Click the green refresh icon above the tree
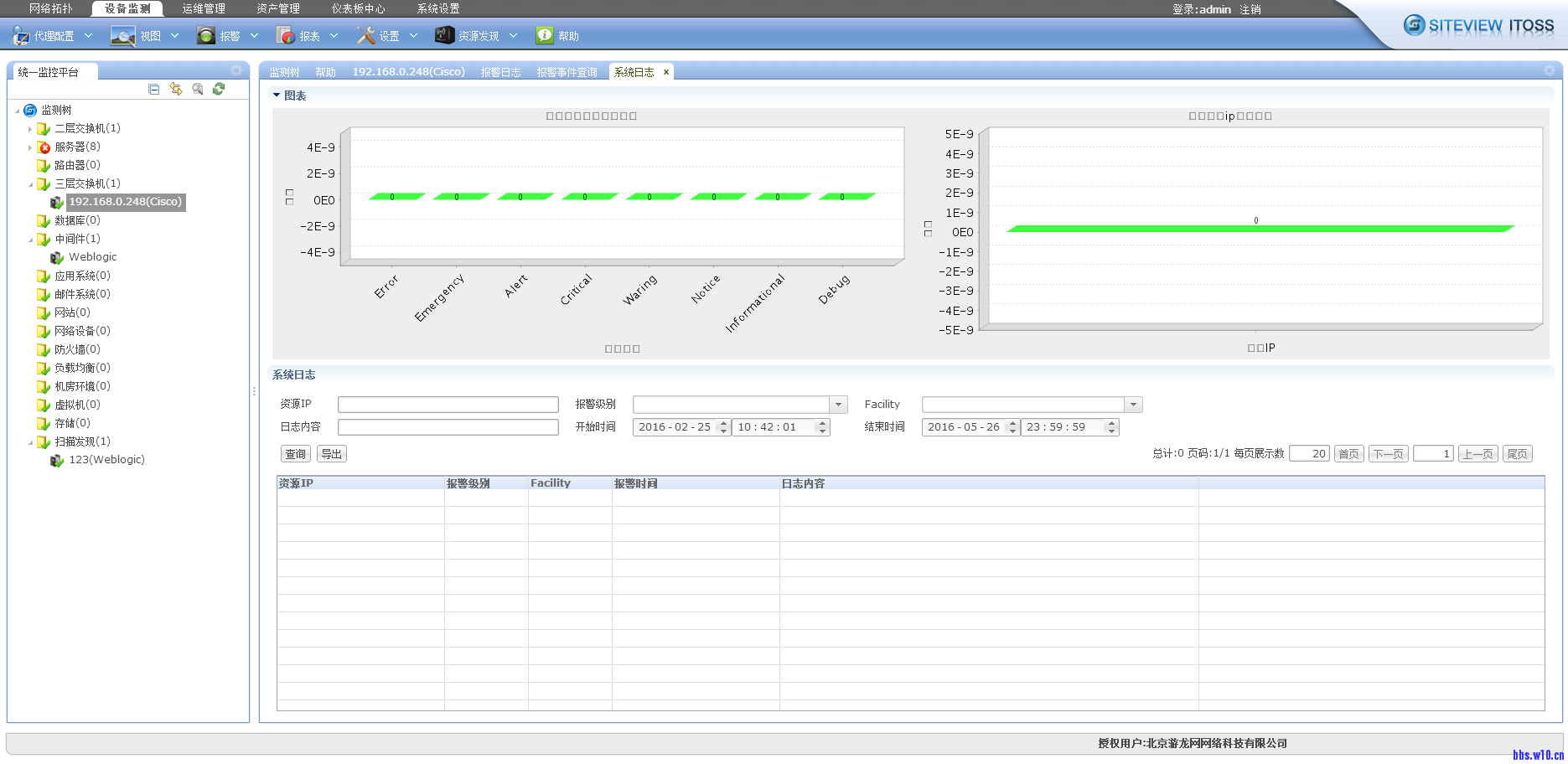 (x=219, y=89)
